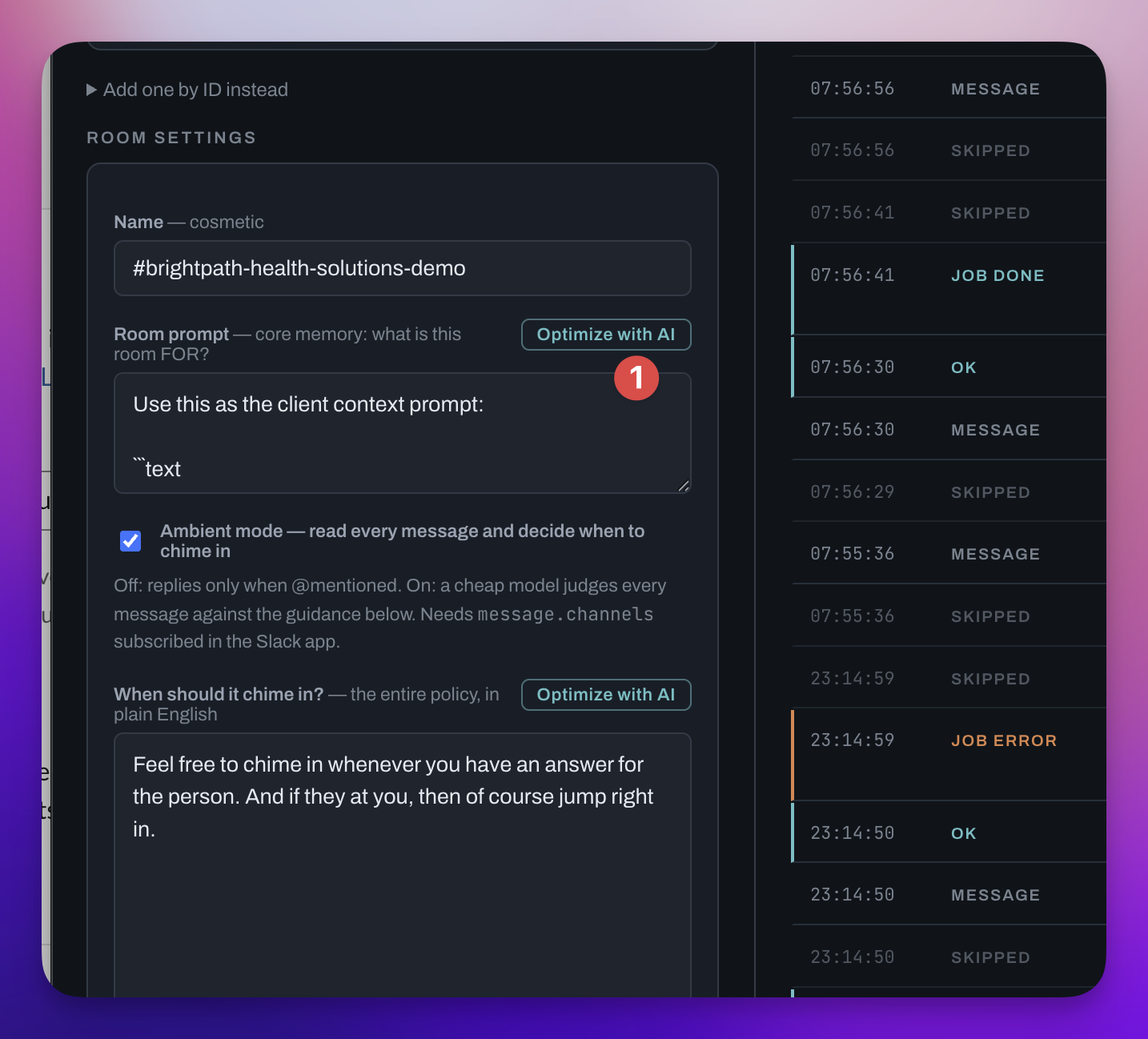The width and height of the screenshot is (1148, 1039).
Task: Grab the Room prompt textarea resize handle
Action: tap(684, 486)
